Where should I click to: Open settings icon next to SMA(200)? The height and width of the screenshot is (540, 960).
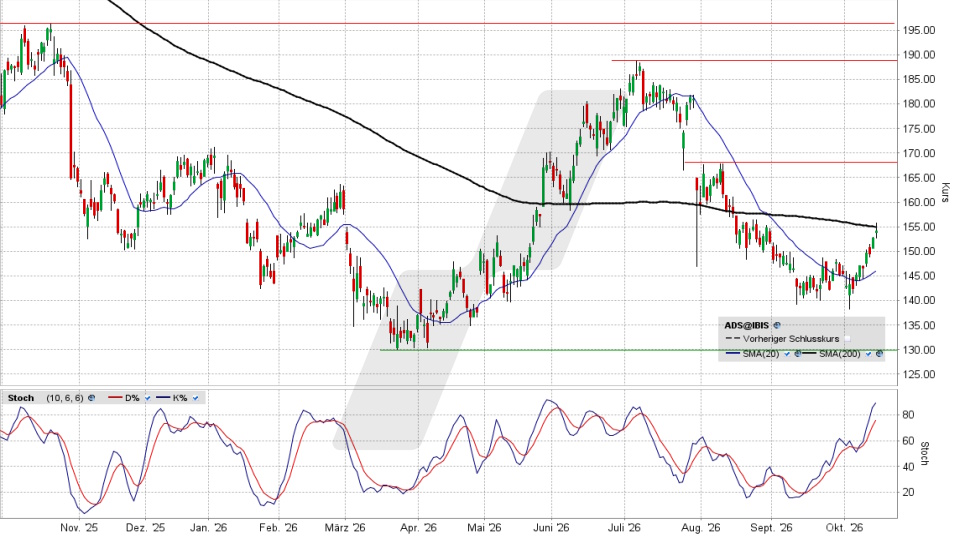(879, 354)
